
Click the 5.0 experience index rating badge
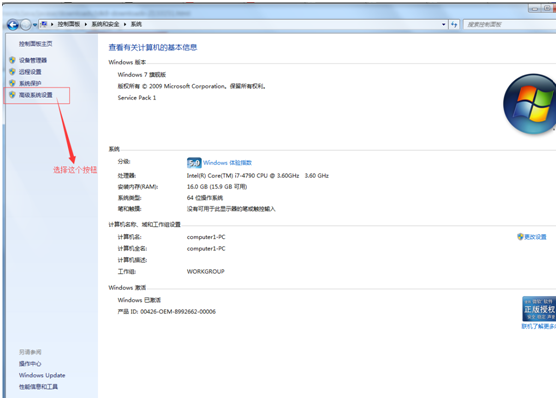pos(194,163)
